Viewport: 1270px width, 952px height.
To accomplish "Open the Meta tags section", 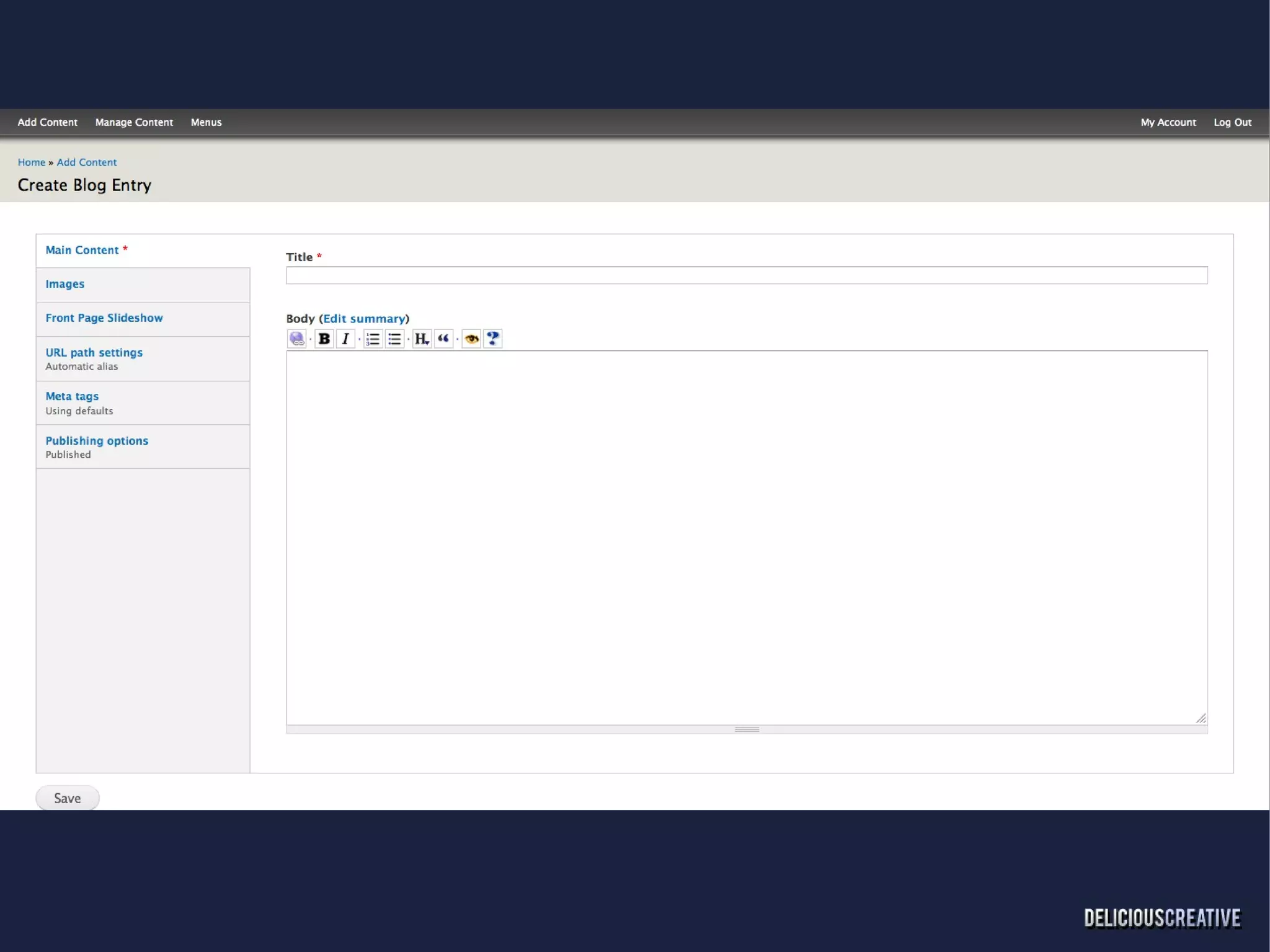I will point(72,396).
